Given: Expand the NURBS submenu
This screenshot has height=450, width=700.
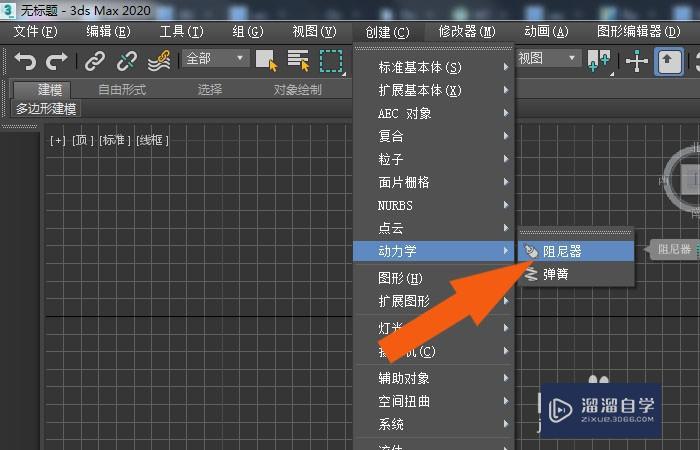Looking at the screenshot, I should [433, 205].
